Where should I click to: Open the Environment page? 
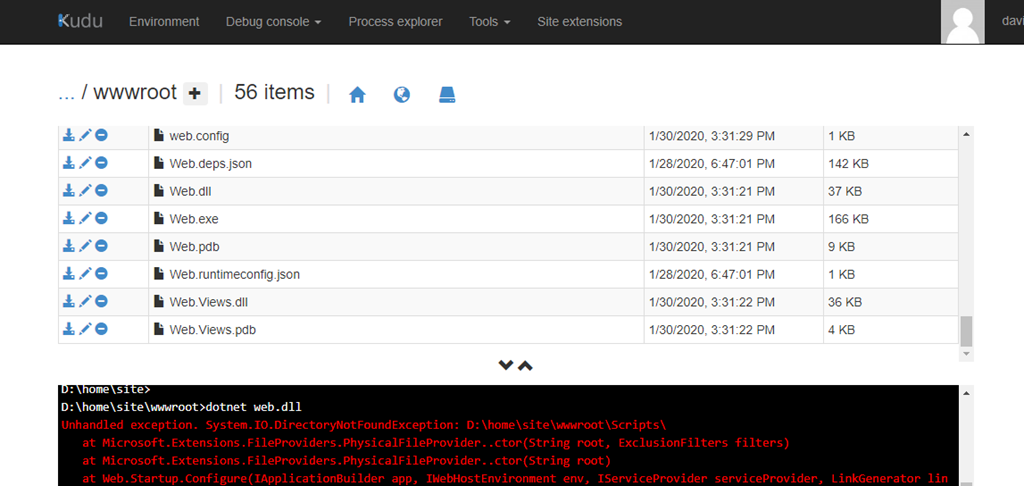tap(164, 21)
